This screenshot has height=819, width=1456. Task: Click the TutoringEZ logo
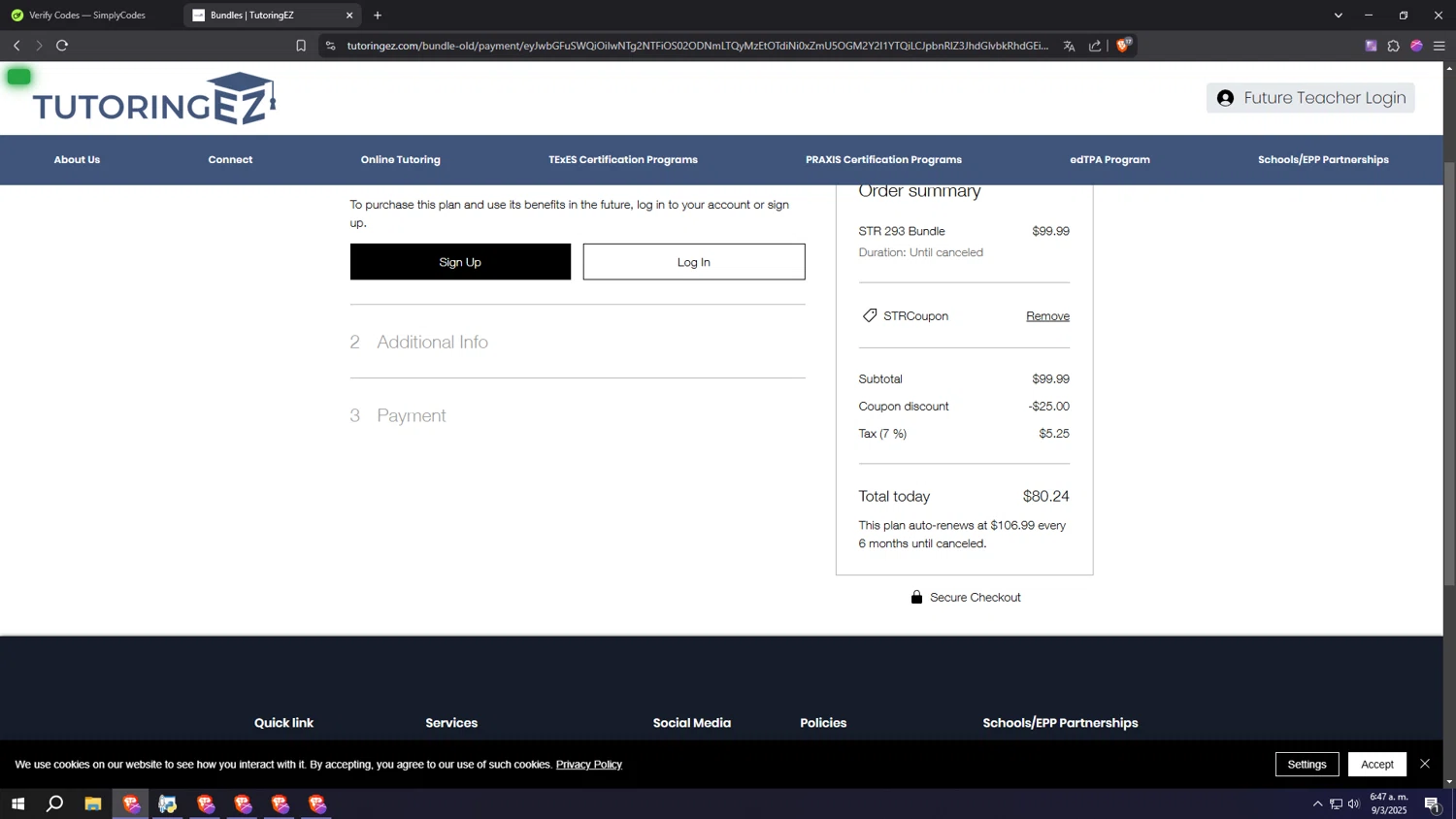[x=154, y=99]
